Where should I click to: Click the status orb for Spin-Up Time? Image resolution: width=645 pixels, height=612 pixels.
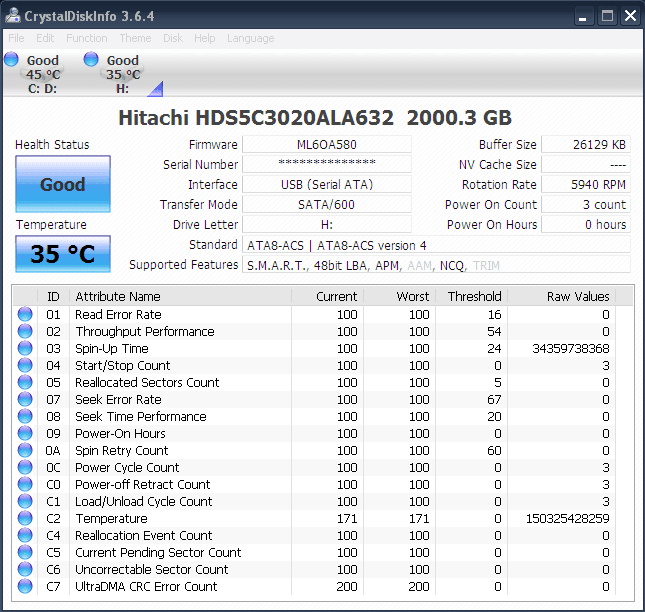(x=25, y=348)
